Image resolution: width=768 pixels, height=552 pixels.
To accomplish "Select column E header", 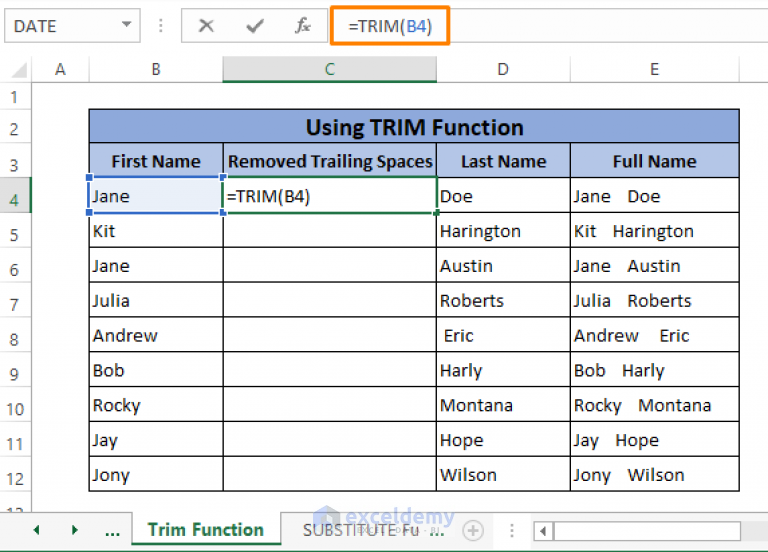I will tap(655, 70).
